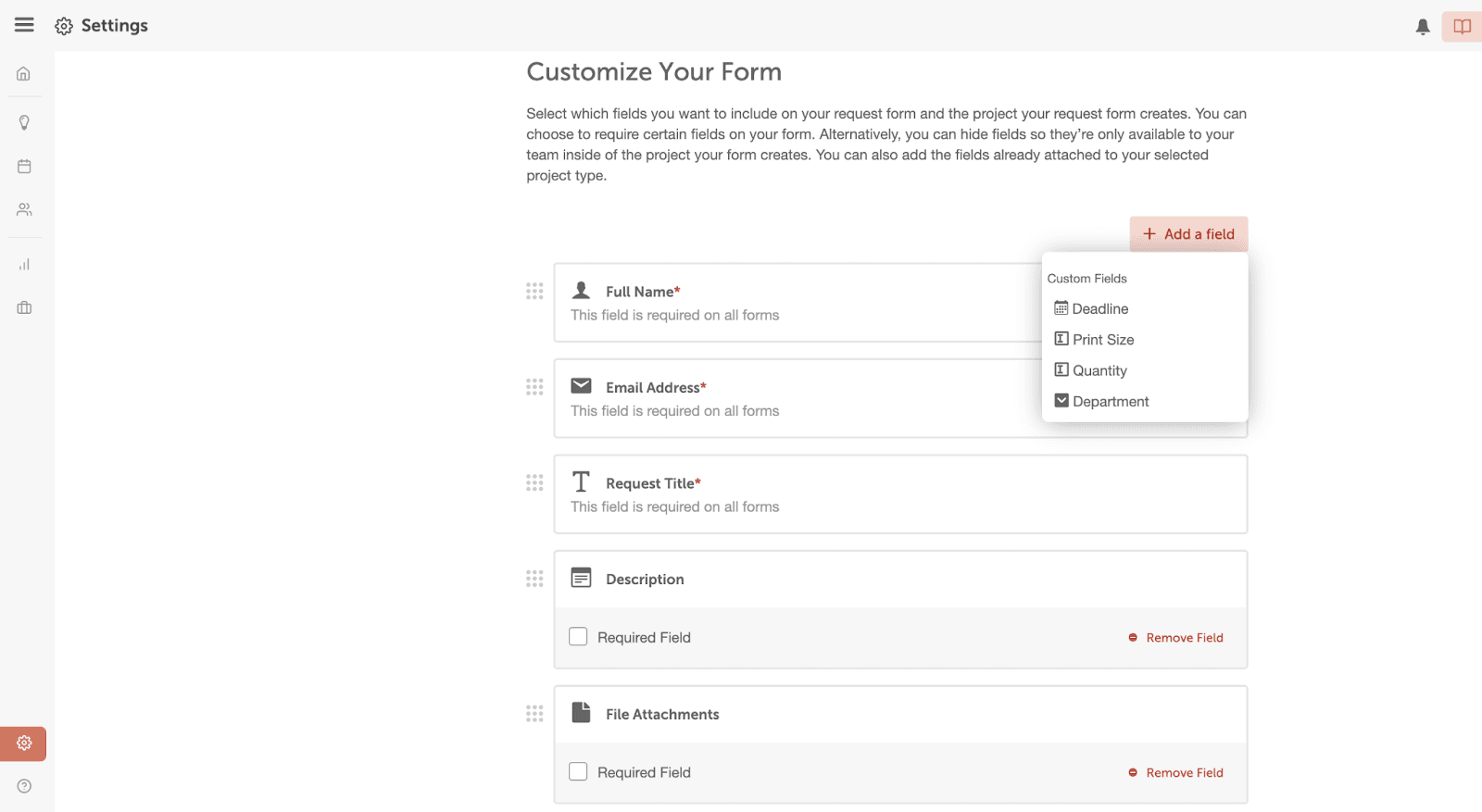Grab the drag handle for File Attachments
1482x812 pixels.
coord(534,713)
